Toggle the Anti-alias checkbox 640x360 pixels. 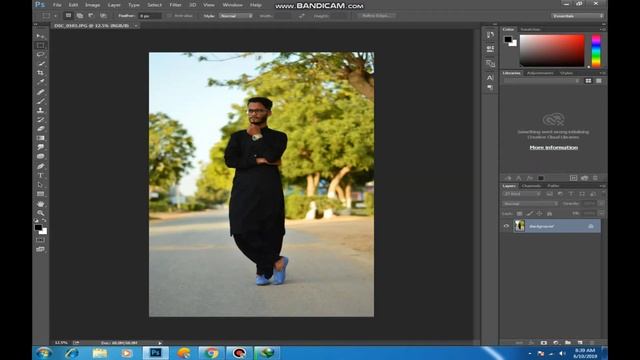pyautogui.click(x=169, y=16)
